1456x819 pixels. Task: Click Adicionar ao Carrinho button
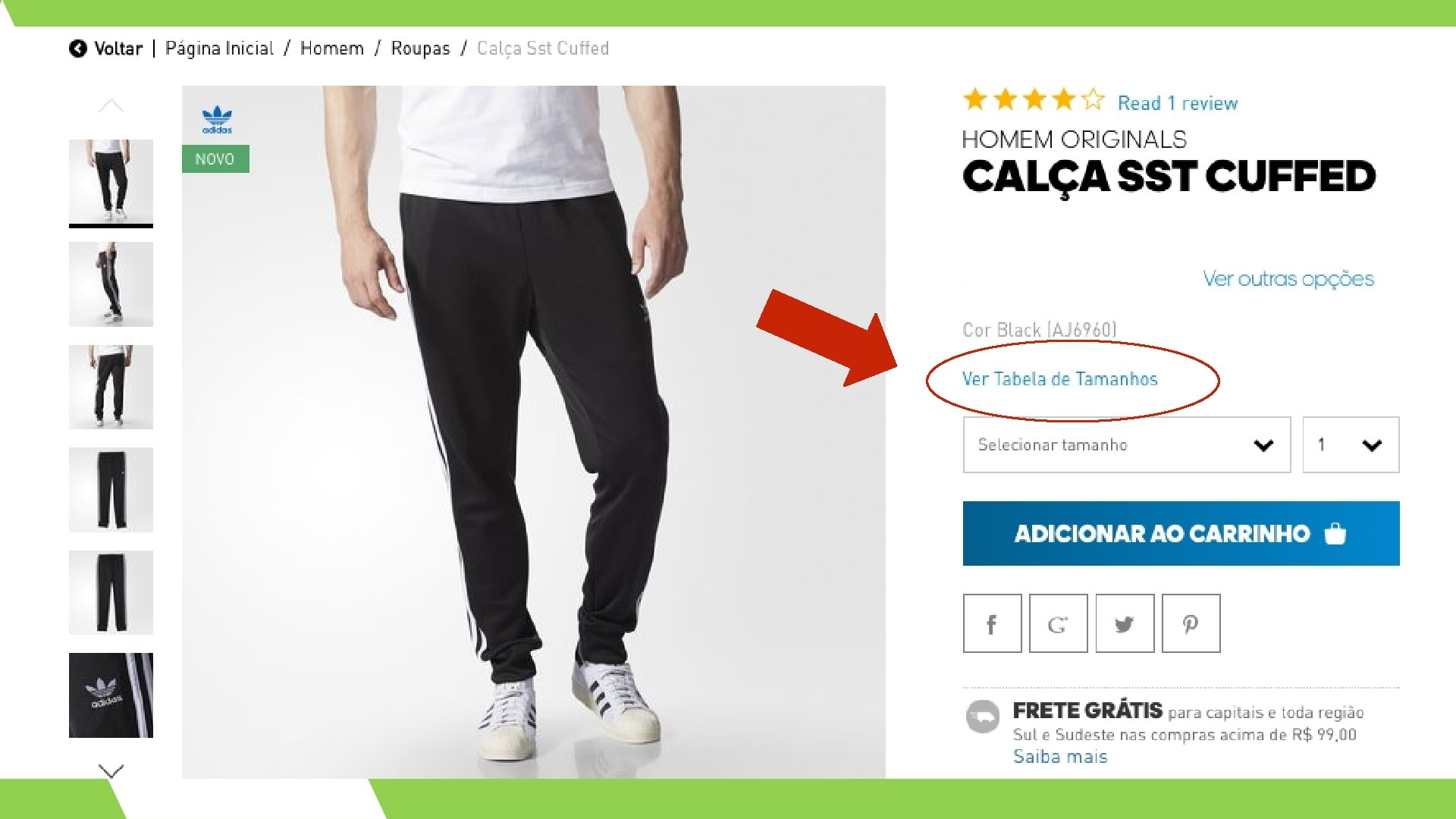[x=1181, y=533]
